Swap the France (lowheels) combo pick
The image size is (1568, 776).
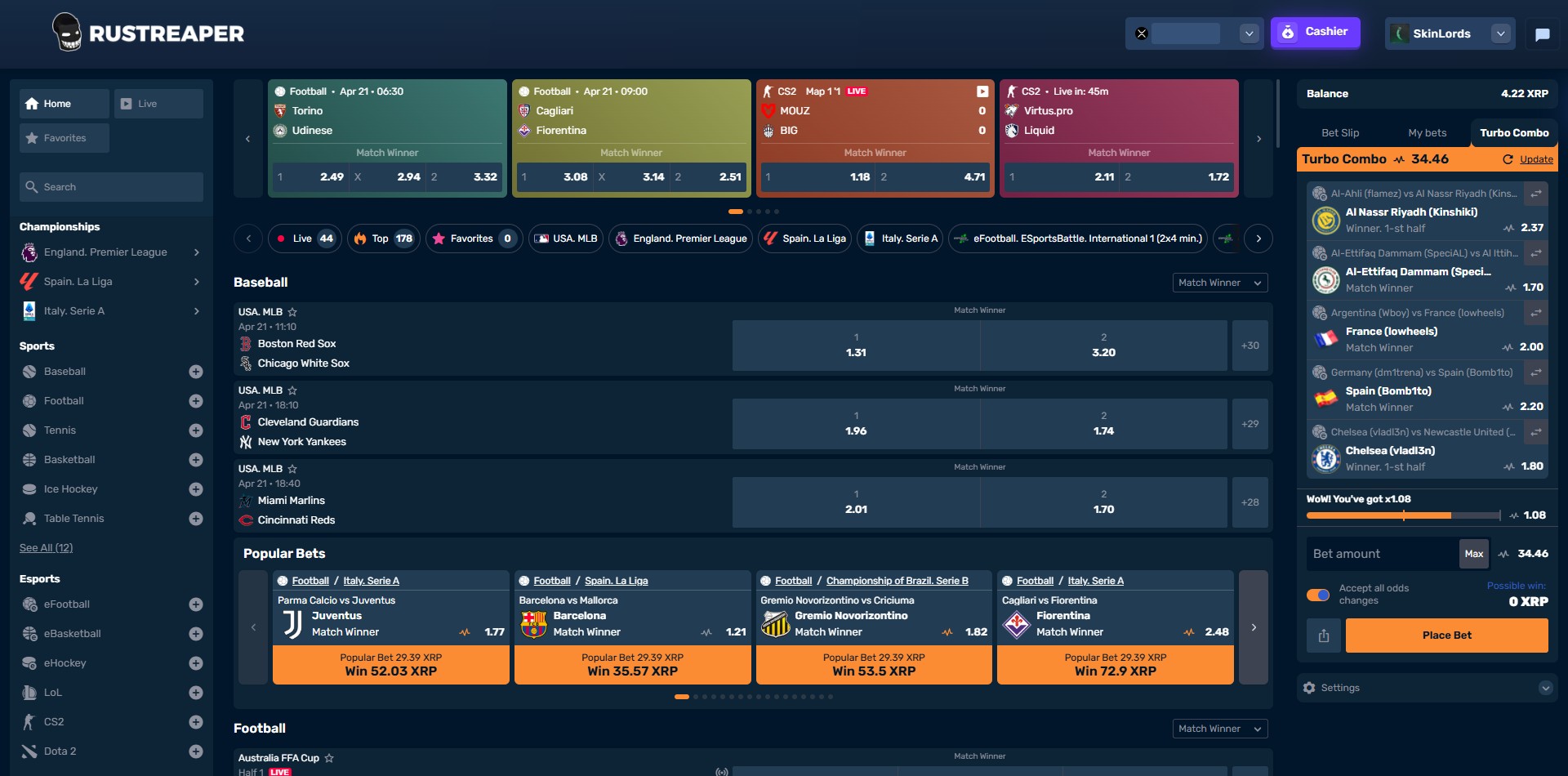(1536, 313)
